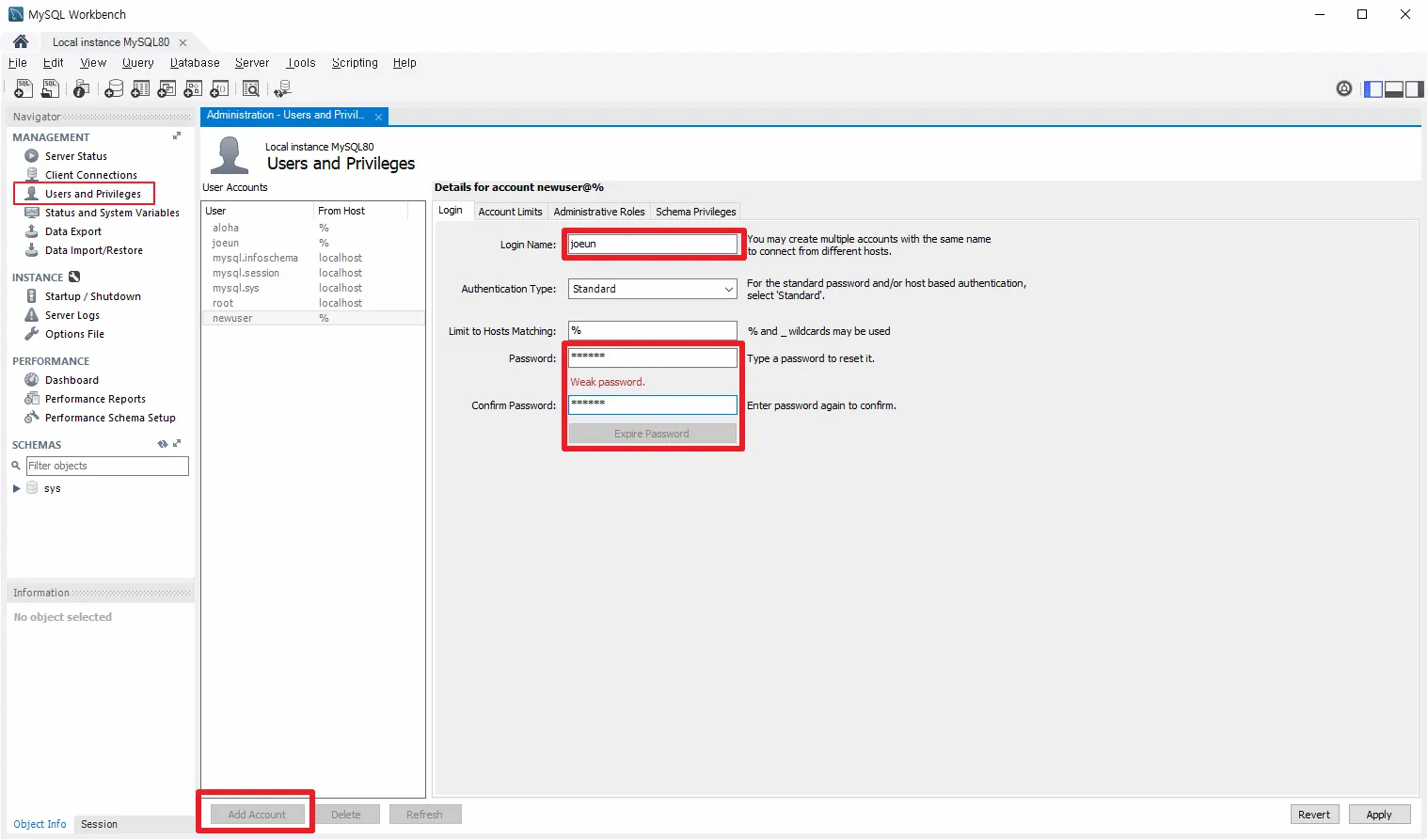Create a new SQL tab icon
Viewport: 1428px width, 840px height.
tap(24, 88)
